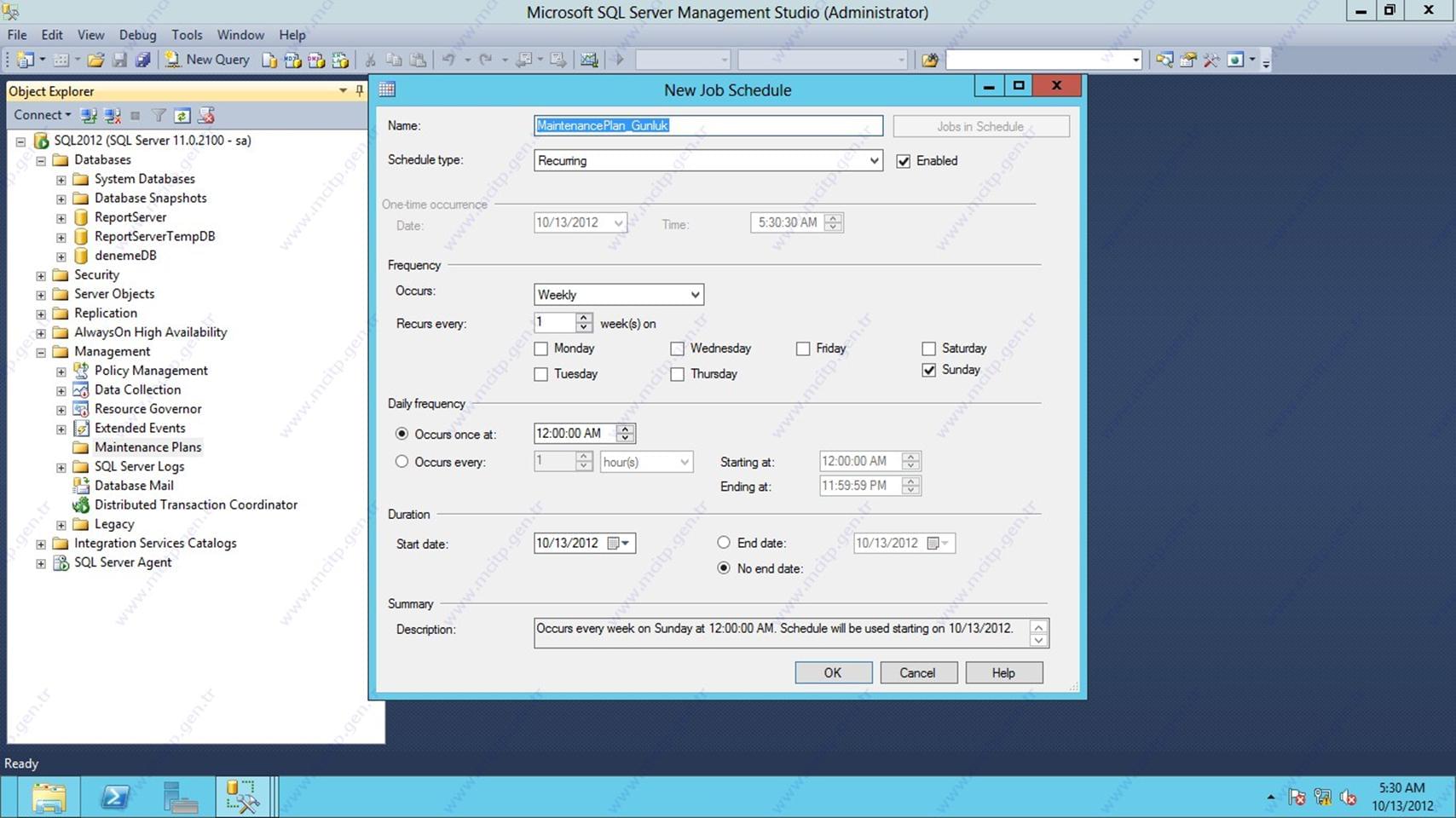This screenshot has height=818, width=1456.
Task: Open the Occurs frequency dropdown
Action: pyautogui.click(x=695, y=295)
